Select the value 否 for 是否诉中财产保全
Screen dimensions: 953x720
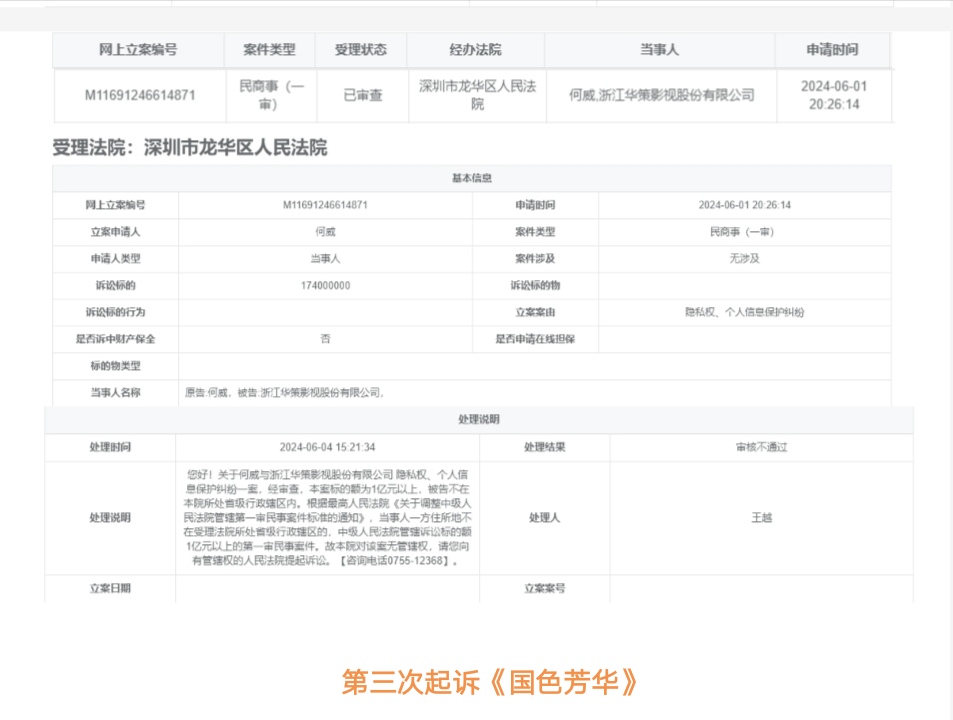325,339
